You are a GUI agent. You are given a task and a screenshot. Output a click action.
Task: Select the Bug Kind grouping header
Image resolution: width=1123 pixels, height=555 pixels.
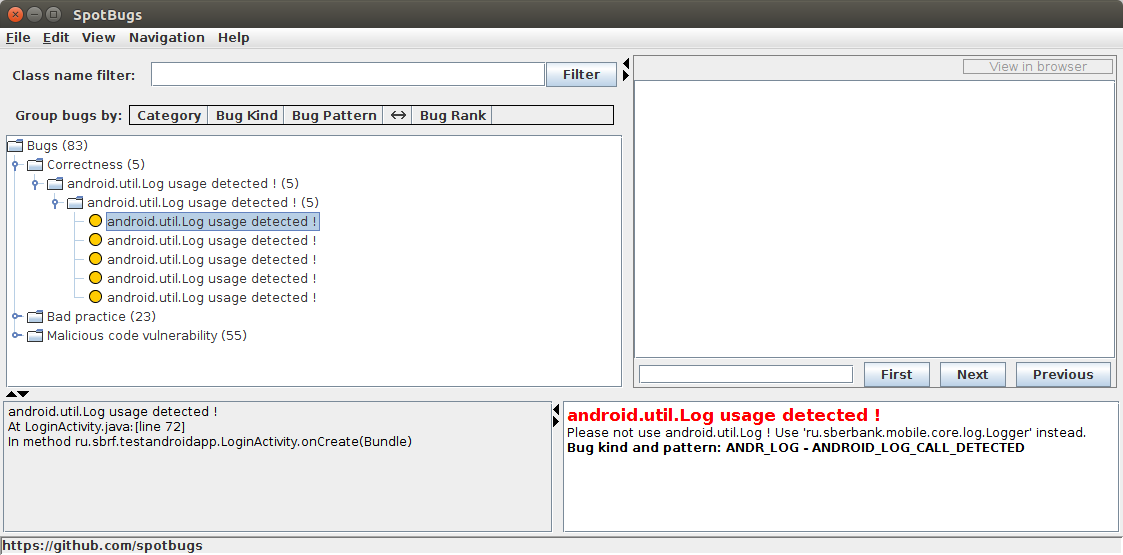point(246,115)
